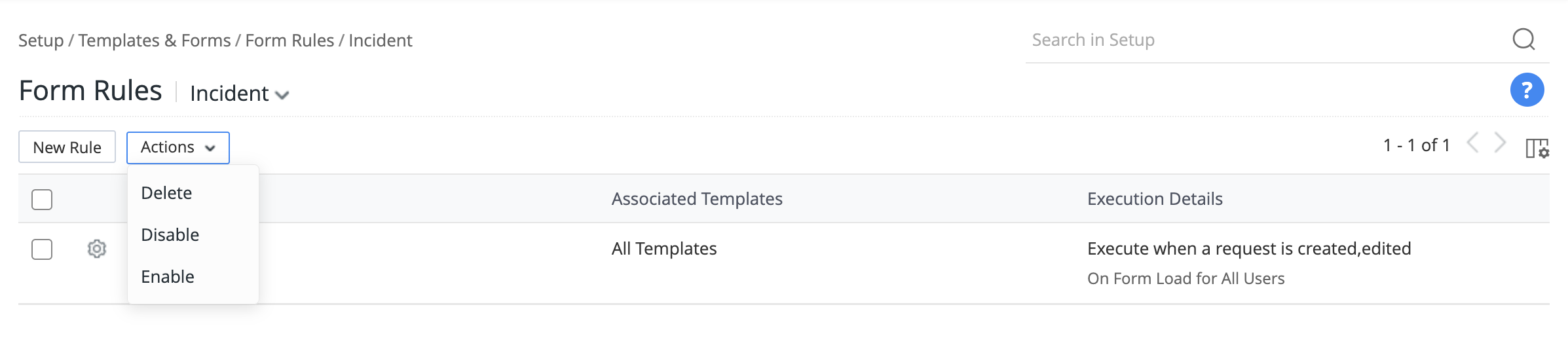The height and width of the screenshot is (360, 1568).
Task: Open Form Rules breadcrumb link
Action: pyautogui.click(x=289, y=41)
